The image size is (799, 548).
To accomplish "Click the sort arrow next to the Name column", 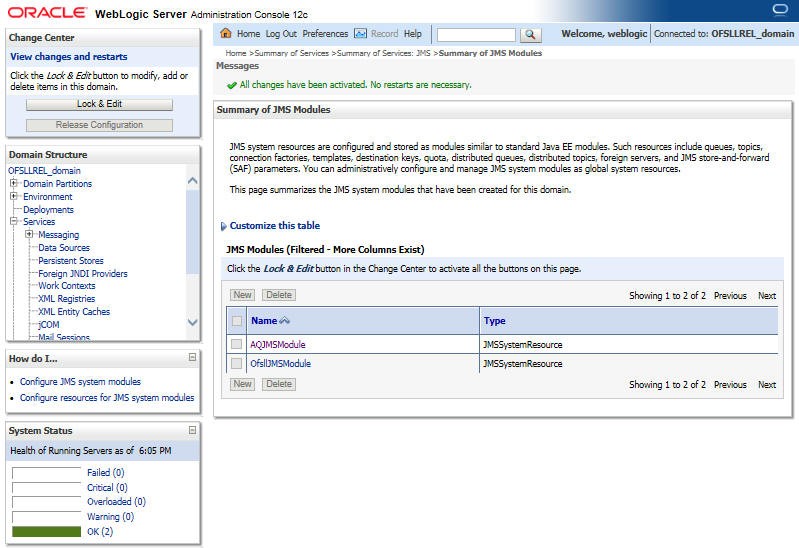I will pyautogui.click(x=285, y=321).
